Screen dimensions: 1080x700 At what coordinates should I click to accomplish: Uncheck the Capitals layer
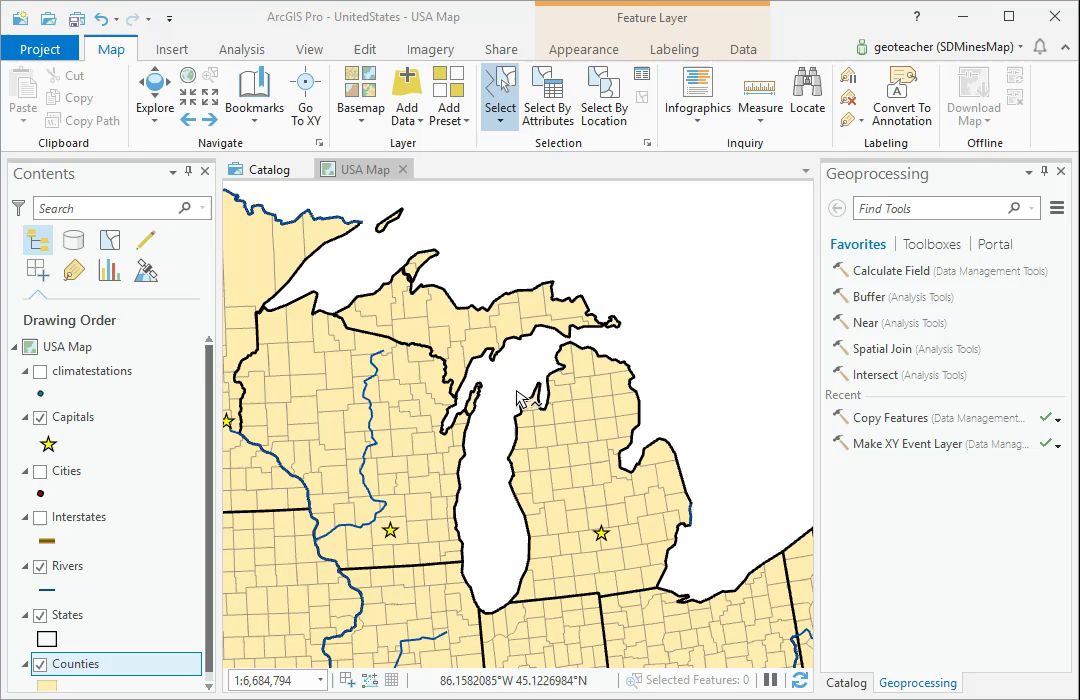(x=40, y=418)
